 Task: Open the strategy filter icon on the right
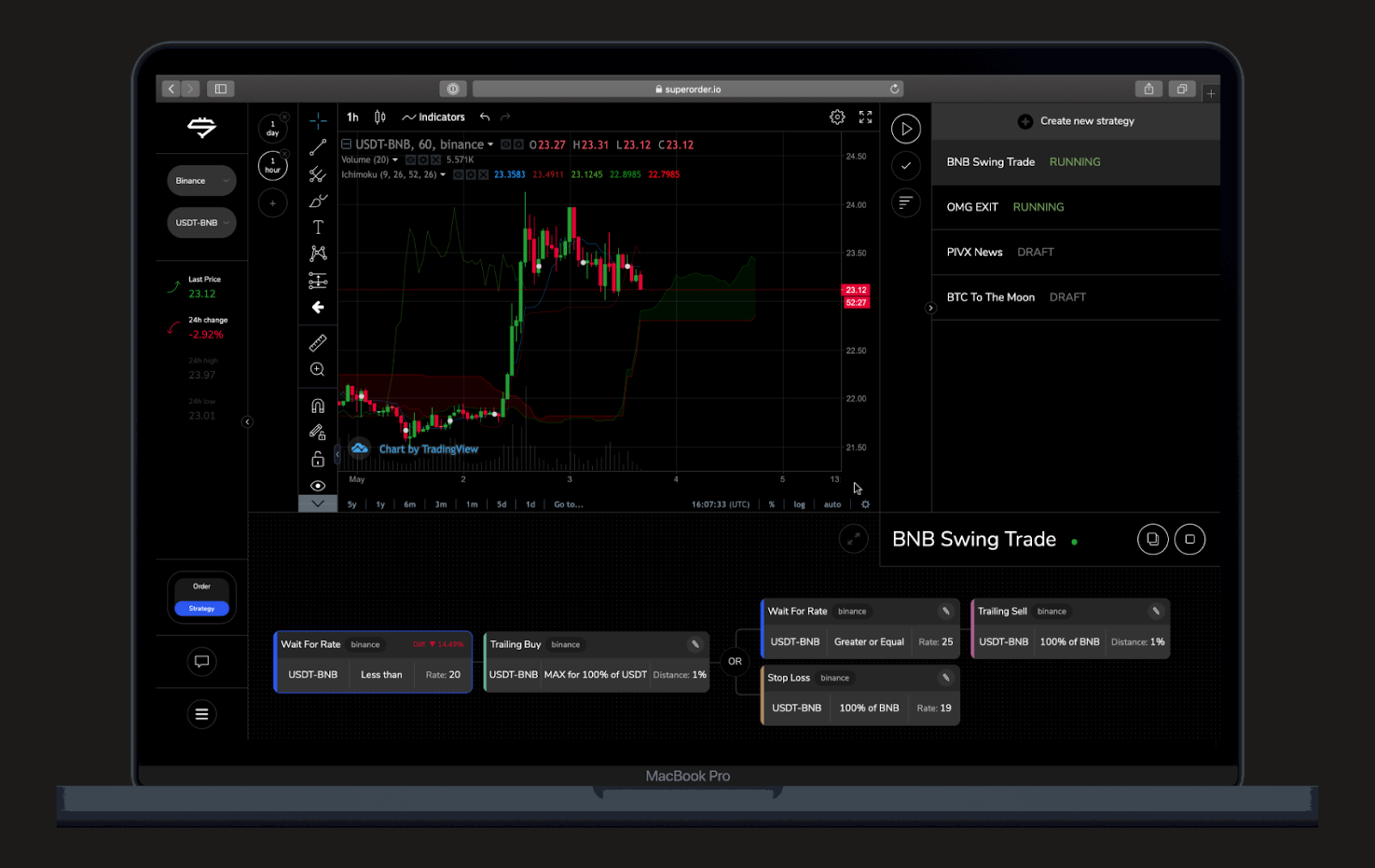point(905,204)
